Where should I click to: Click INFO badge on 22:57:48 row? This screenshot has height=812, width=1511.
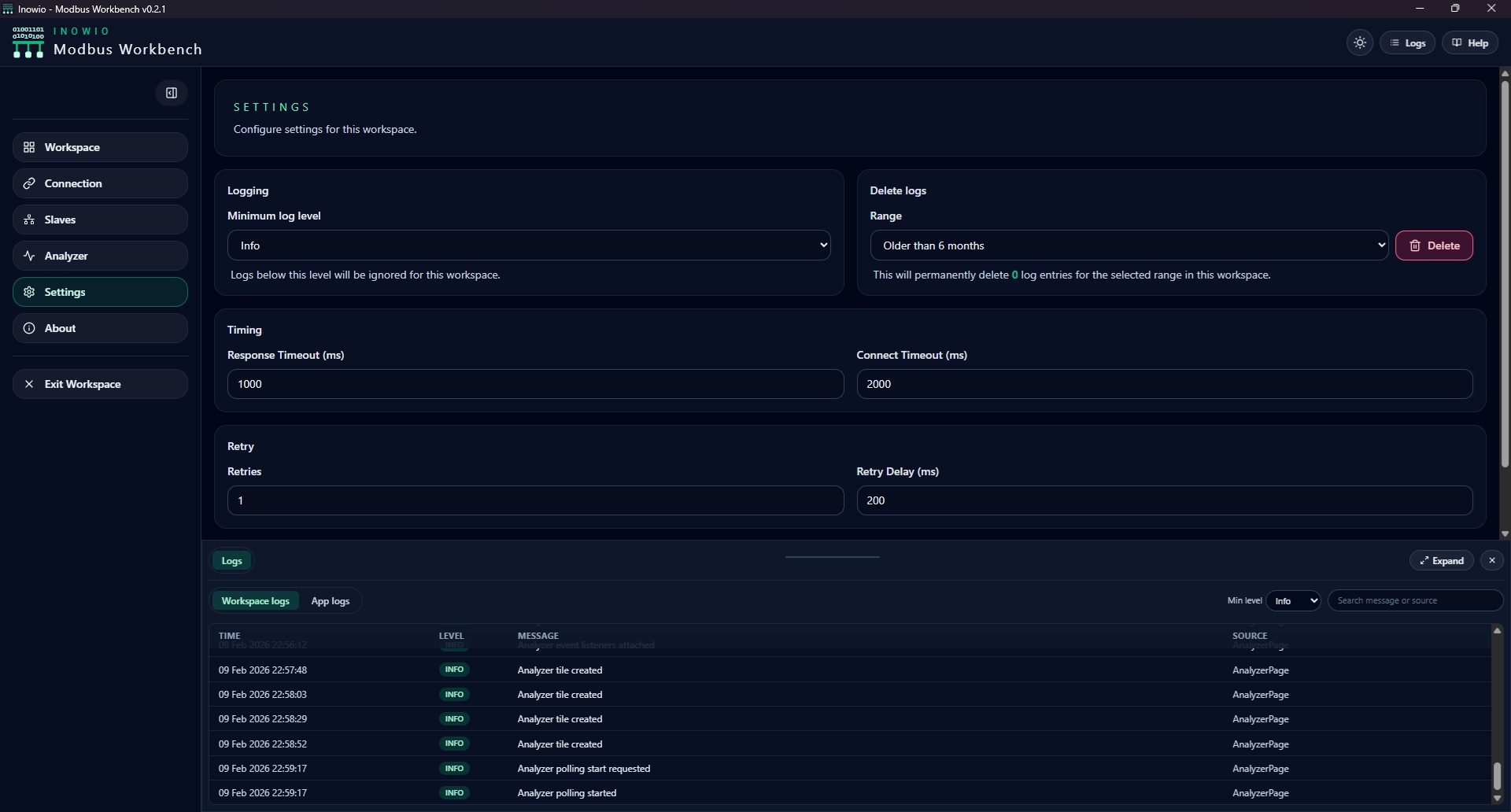click(454, 670)
